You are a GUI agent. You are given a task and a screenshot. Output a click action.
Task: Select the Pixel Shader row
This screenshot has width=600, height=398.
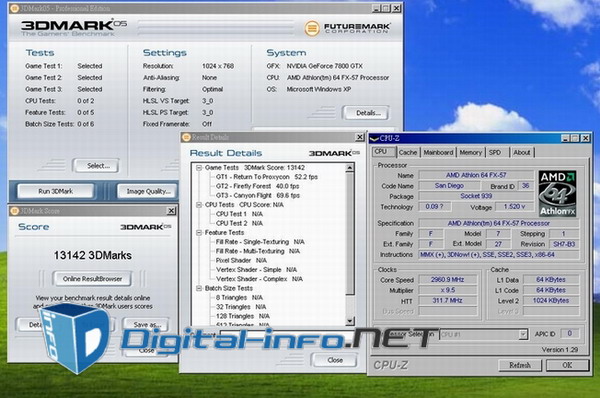241,260
